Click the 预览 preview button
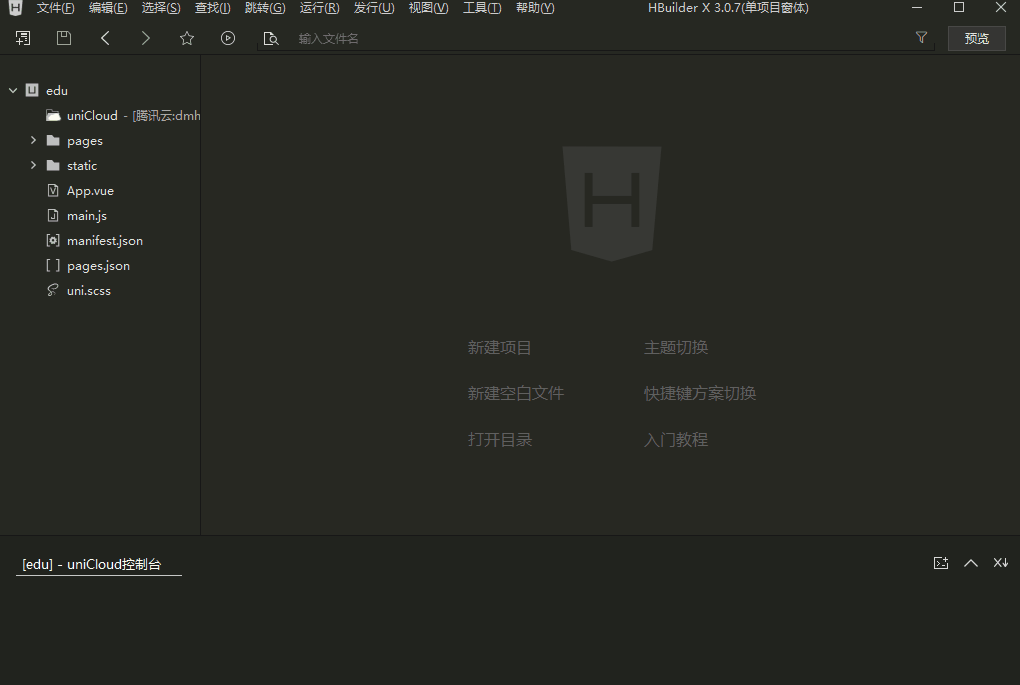 click(976, 38)
